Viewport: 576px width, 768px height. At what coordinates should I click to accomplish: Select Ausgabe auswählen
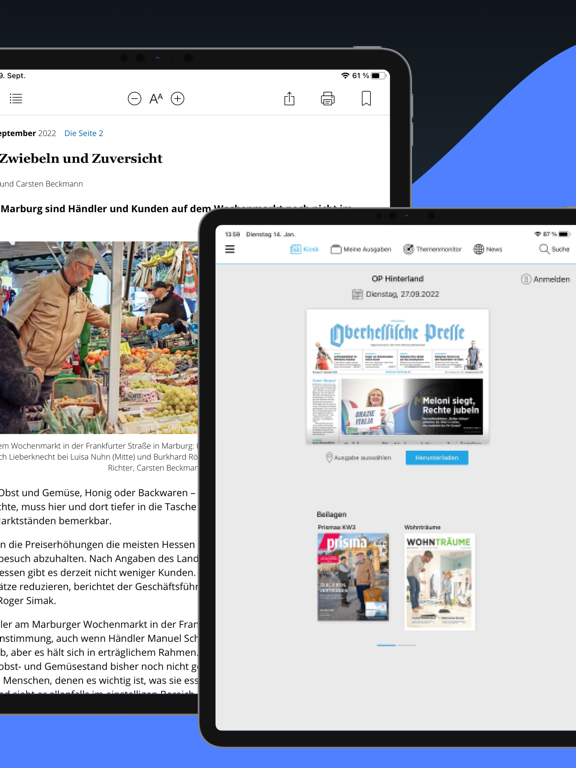pos(359,457)
